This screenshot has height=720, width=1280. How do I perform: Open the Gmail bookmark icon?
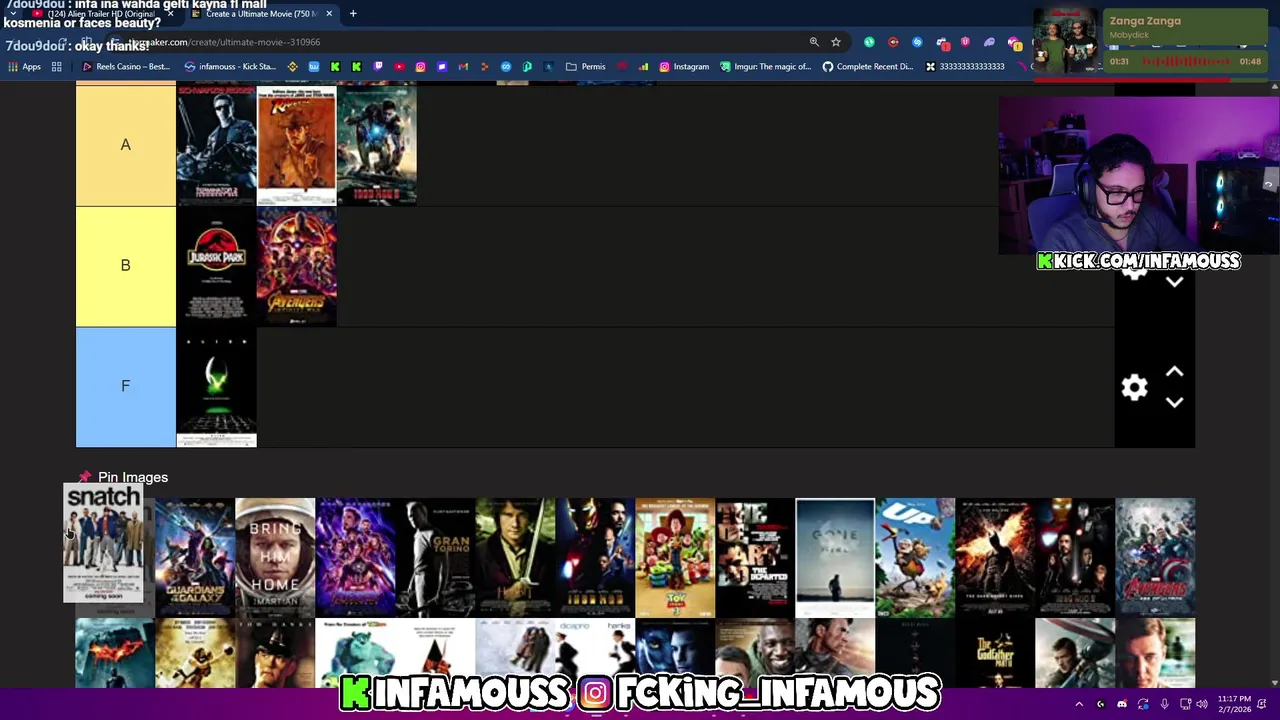tap(463, 67)
